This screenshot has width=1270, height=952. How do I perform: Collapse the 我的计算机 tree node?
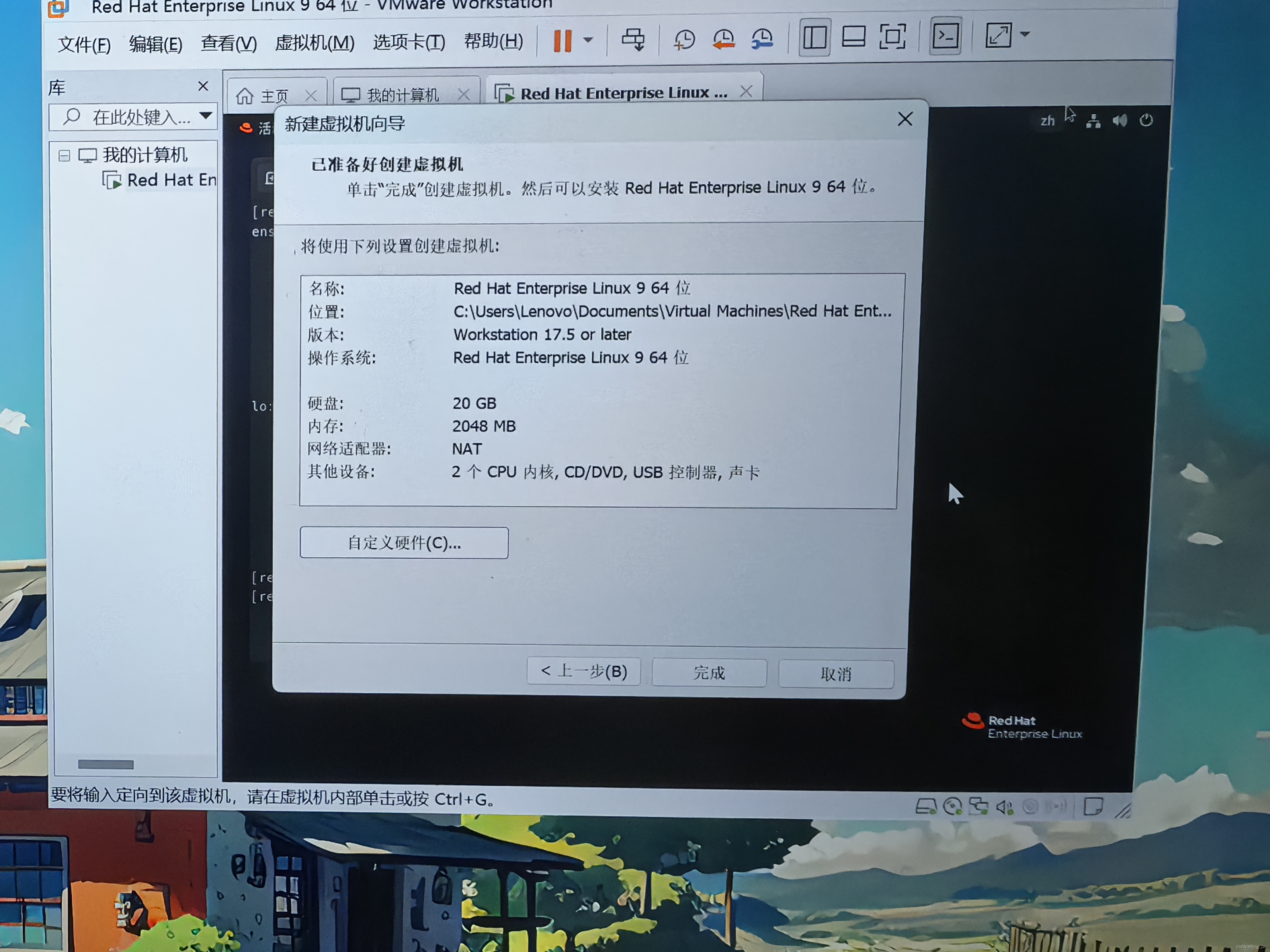coord(64,156)
